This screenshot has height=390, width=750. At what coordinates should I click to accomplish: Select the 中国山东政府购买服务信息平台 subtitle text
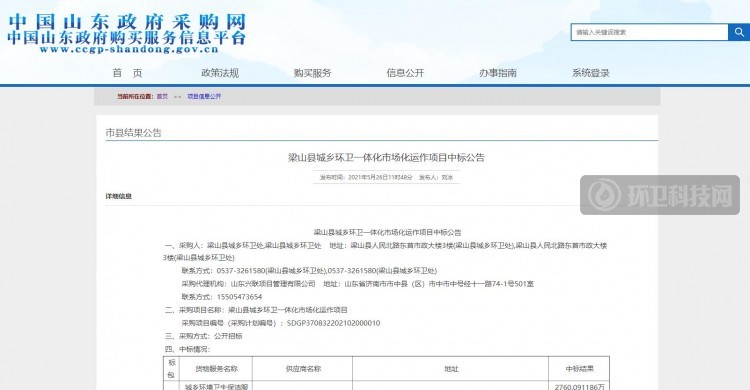pyautogui.click(x=126, y=38)
